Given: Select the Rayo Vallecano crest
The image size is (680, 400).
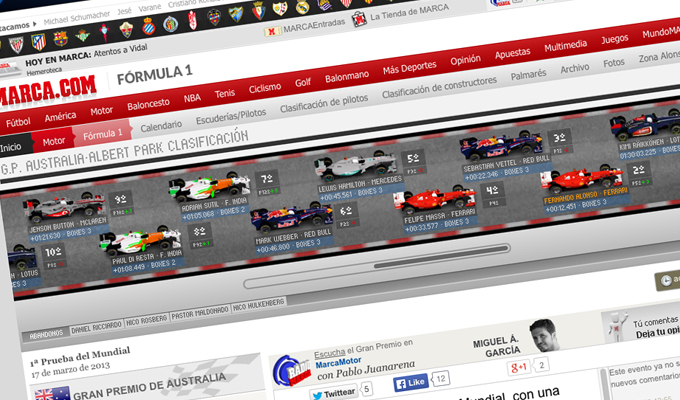Looking at the screenshot, I should click(x=280, y=8).
